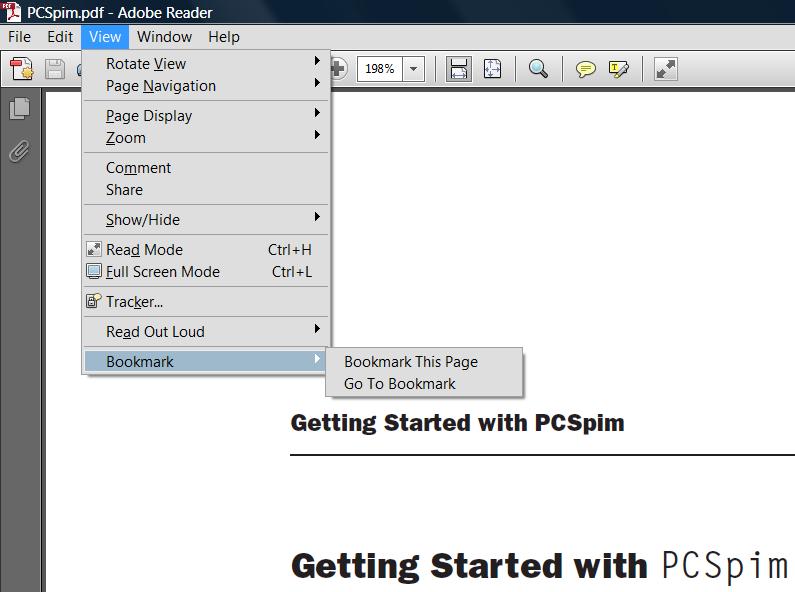Click the fit width scrolling icon
Screen dimensions: 795x592
click(x=459, y=68)
